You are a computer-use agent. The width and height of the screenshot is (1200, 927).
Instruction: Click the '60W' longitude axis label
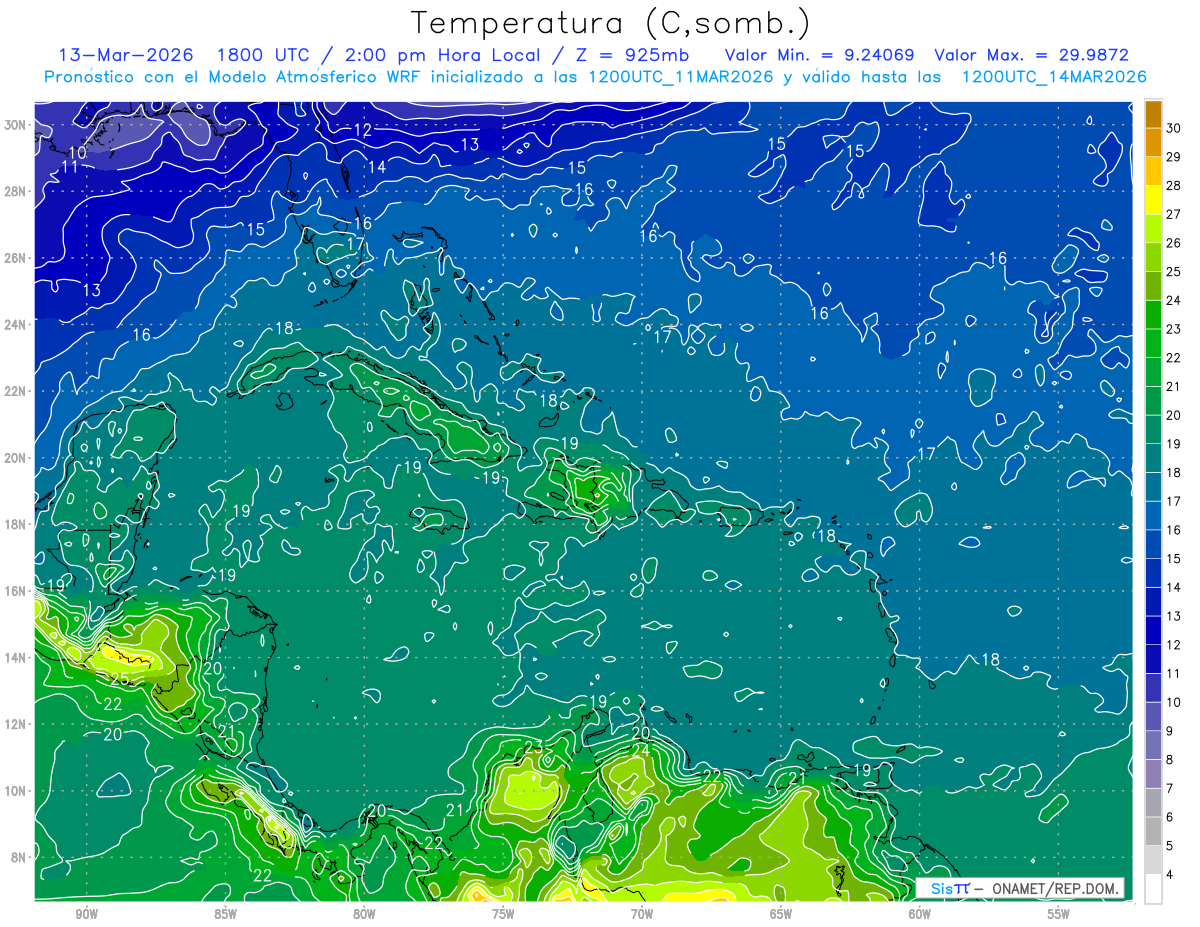click(x=920, y=914)
